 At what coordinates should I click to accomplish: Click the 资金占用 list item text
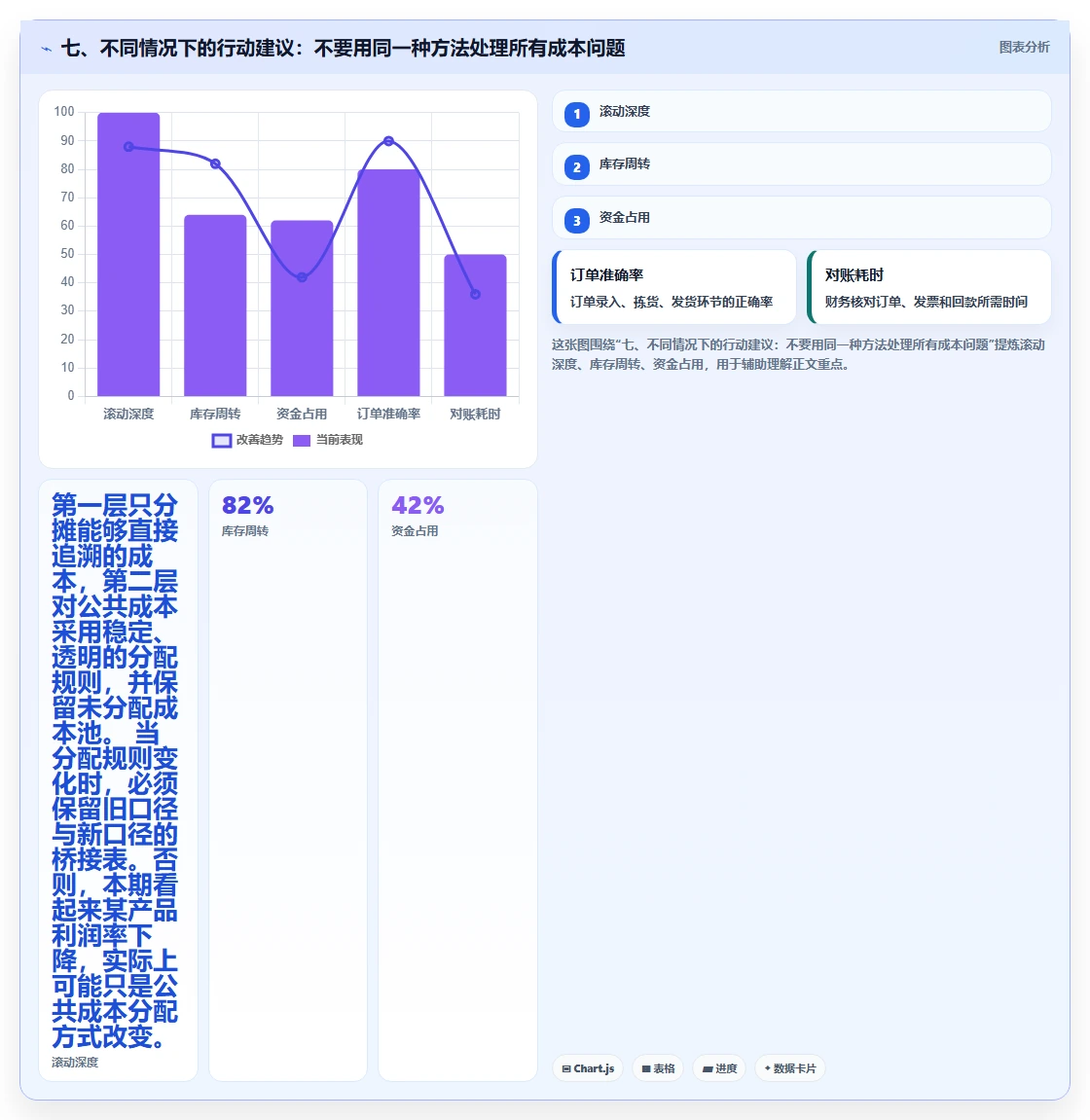(x=624, y=217)
